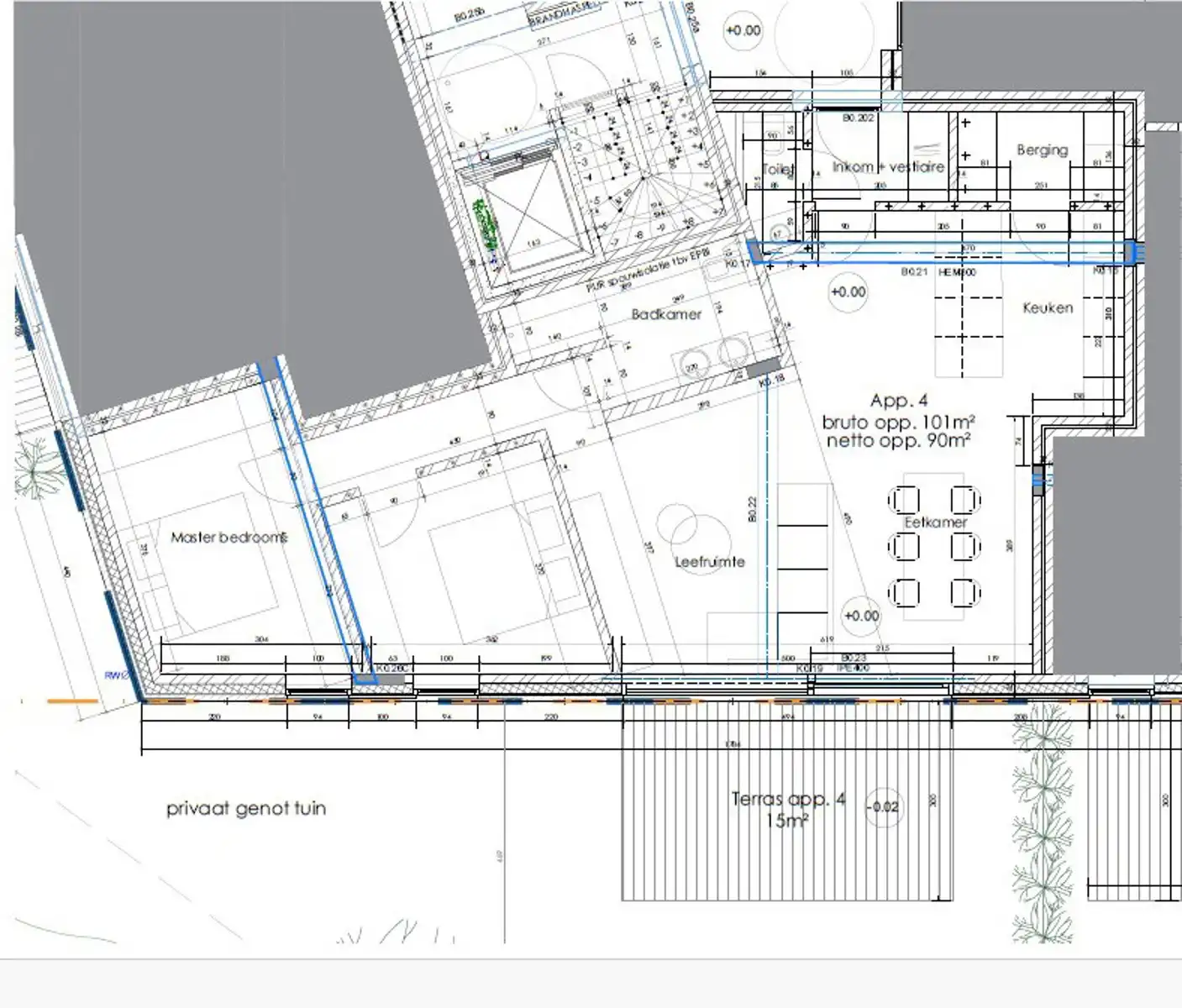This screenshot has width=1182, height=1008.
Task: Toggle the +0.00 level marker near Keuken
Action: point(846,291)
